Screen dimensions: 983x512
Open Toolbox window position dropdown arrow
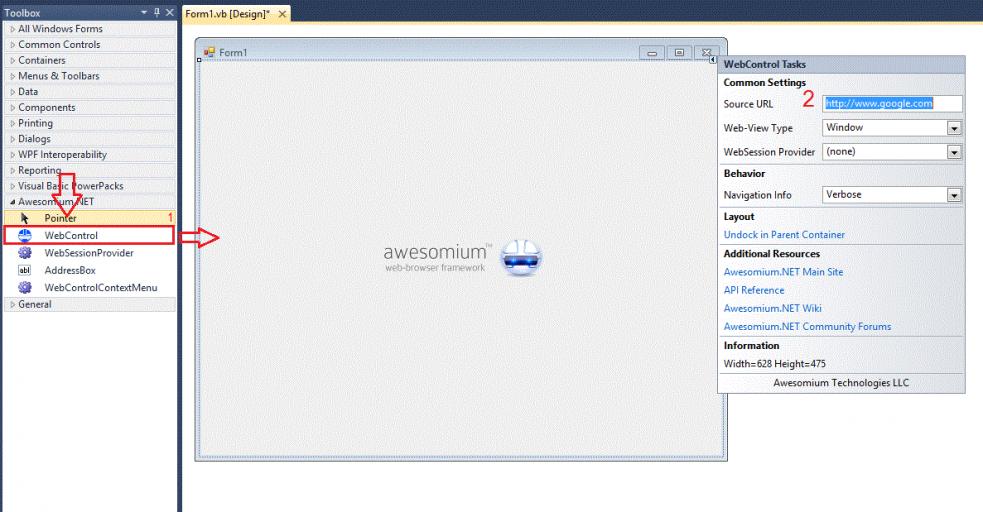tap(144, 13)
